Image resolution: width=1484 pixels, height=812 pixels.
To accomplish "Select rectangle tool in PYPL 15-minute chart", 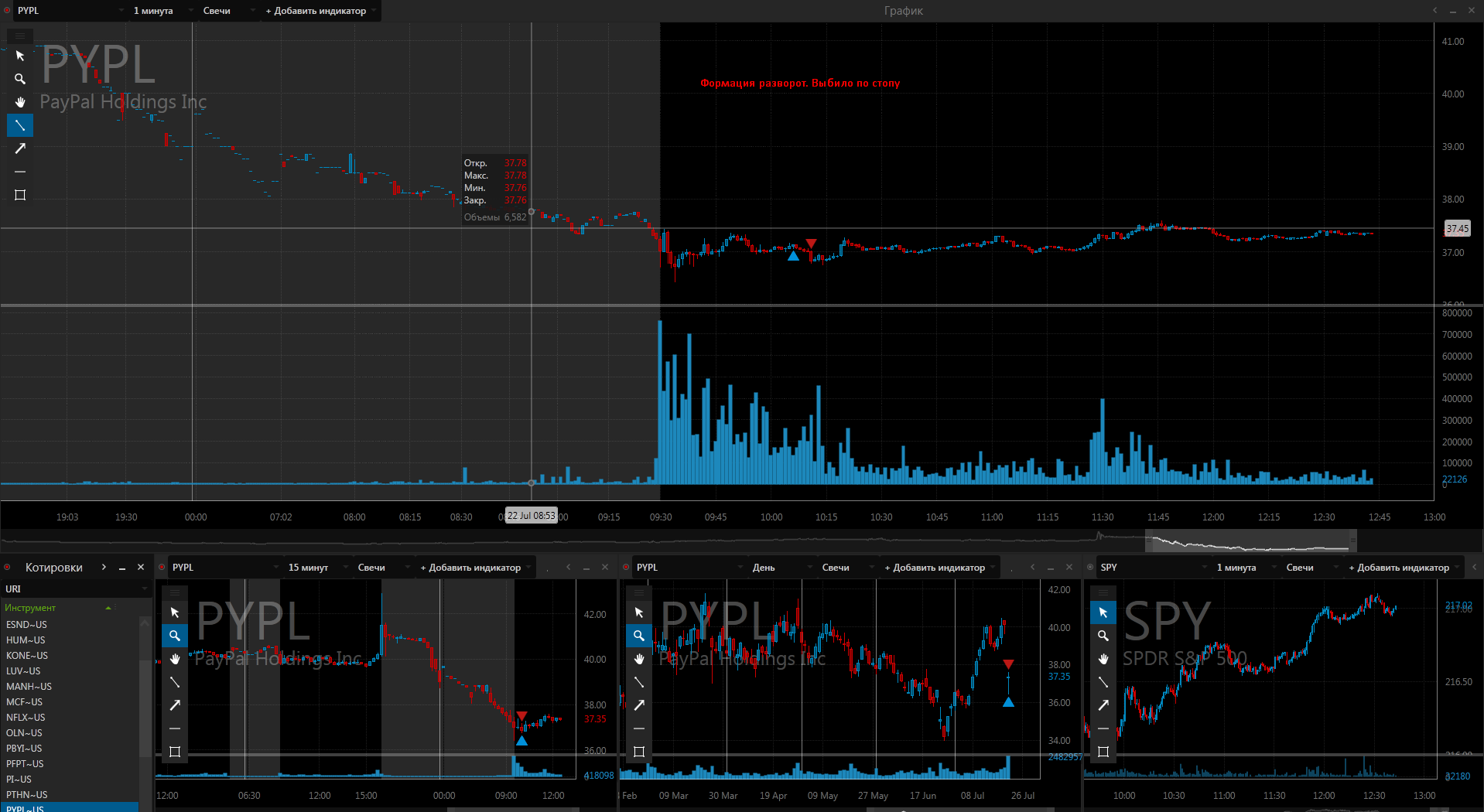I will (x=175, y=752).
